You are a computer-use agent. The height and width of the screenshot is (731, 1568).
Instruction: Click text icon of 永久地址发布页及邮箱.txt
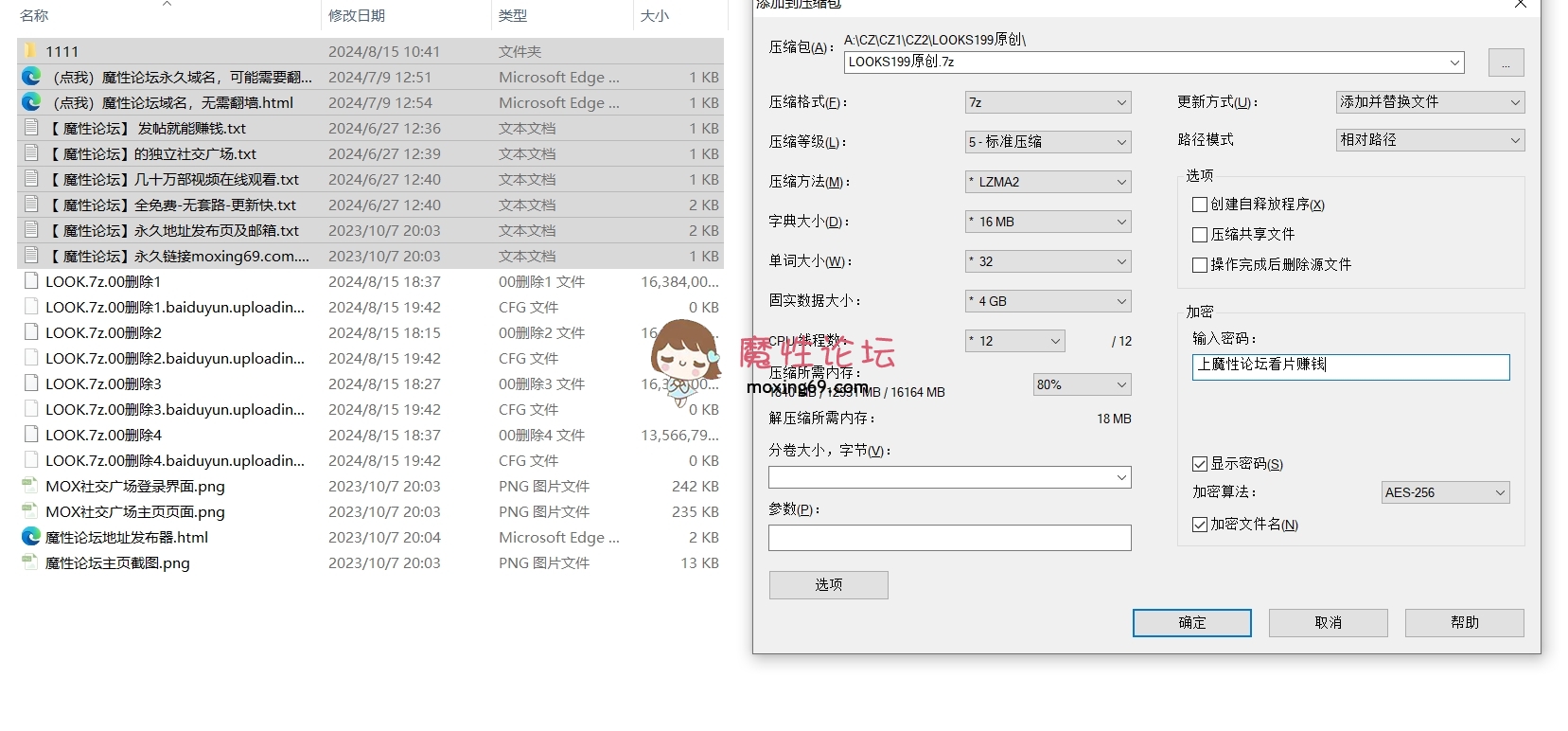click(x=31, y=230)
